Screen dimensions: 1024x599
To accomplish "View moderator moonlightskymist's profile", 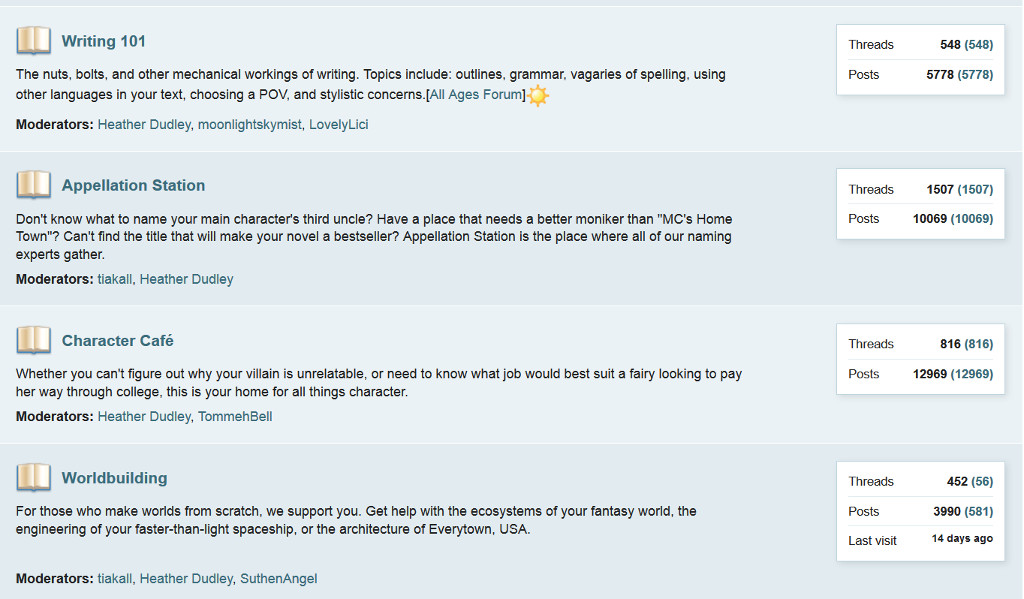I will point(249,125).
